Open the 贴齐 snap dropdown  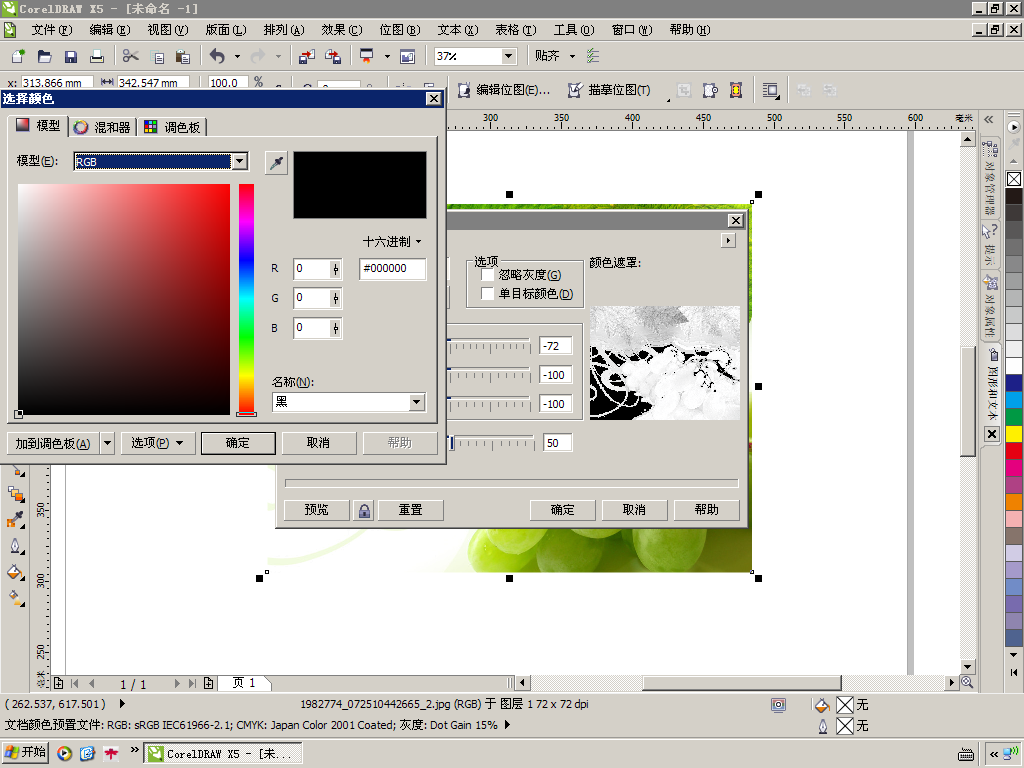572,56
